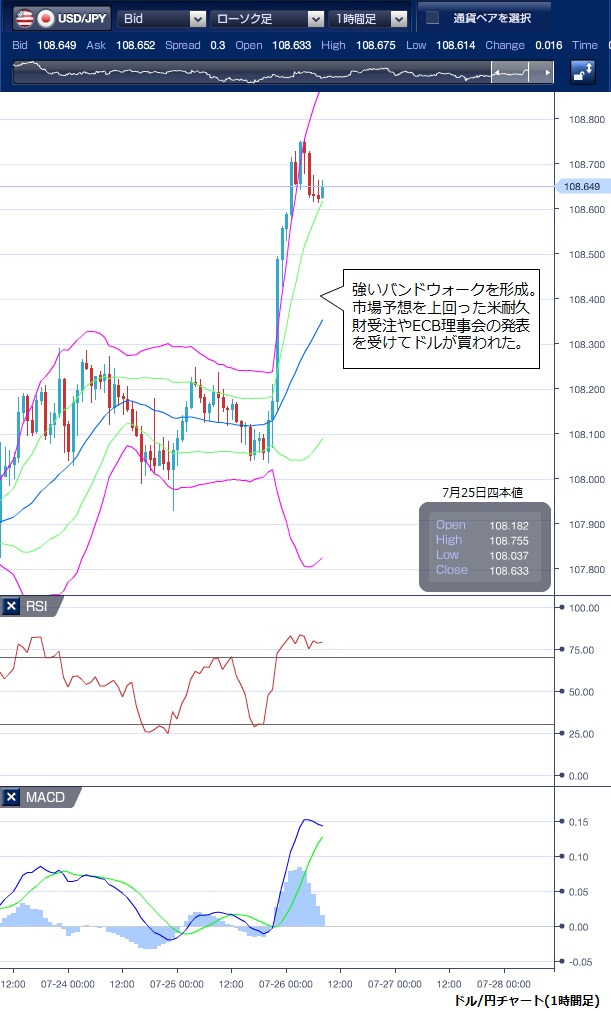Click the chart lock/unlock icon
611x1011 pixels.
click(x=583, y=73)
